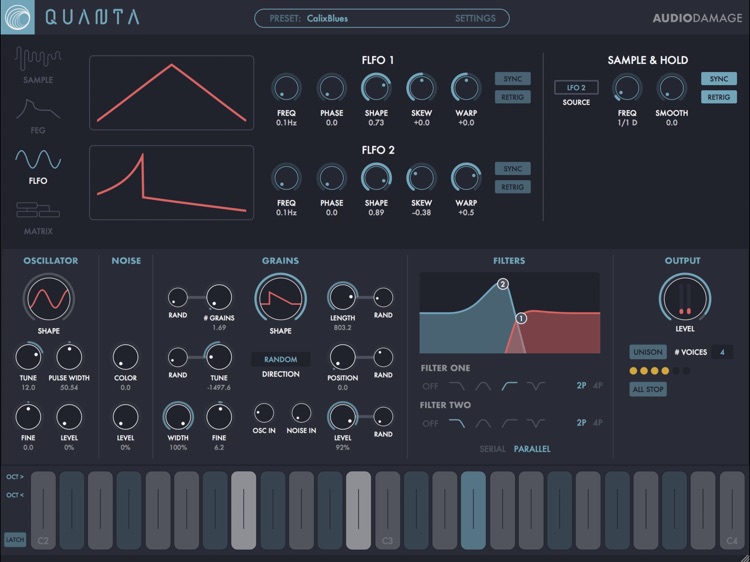Toggle FLFO 2 Retrig

[513, 187]
